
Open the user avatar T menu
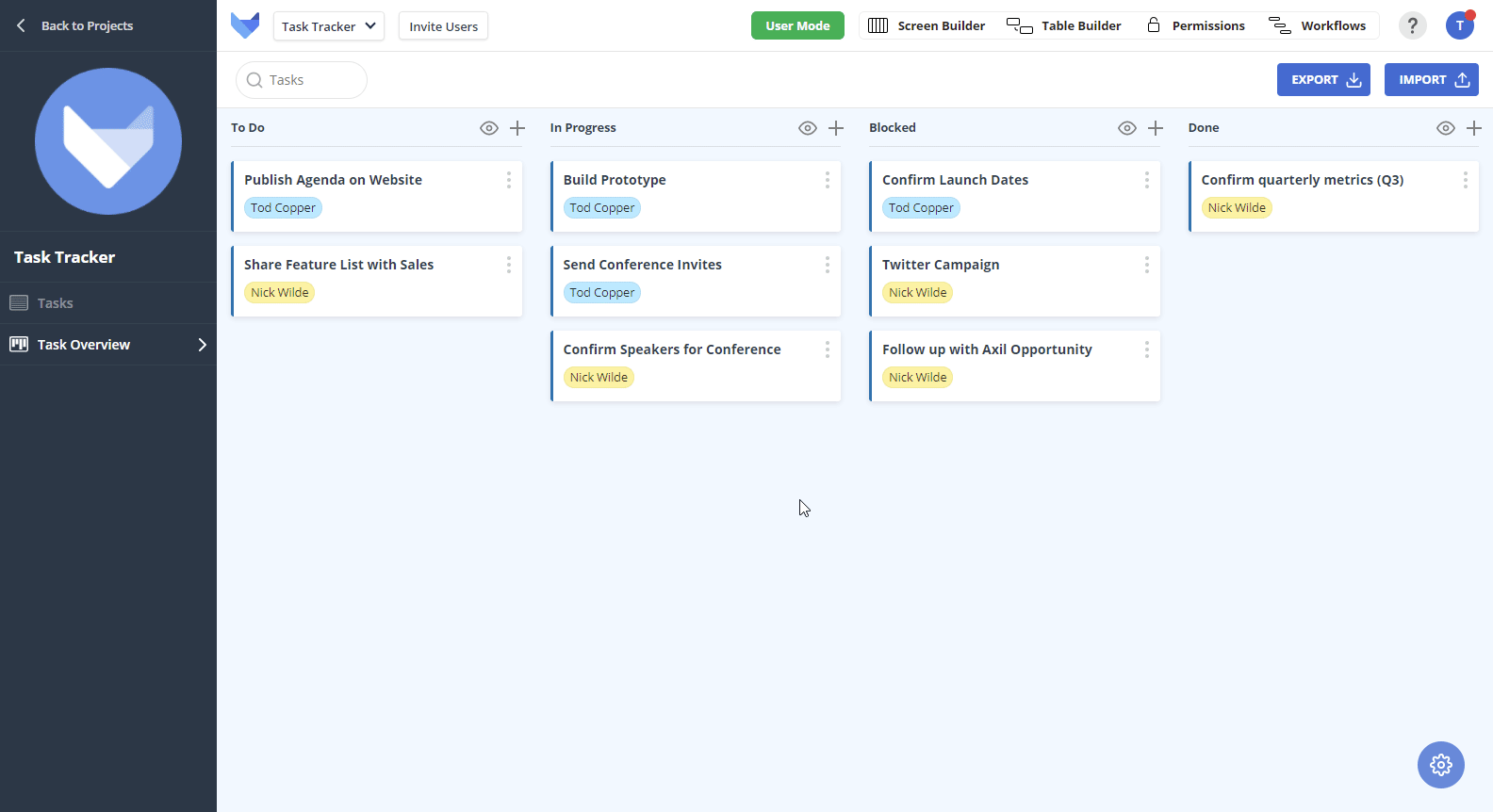(x=1460, y=25)
